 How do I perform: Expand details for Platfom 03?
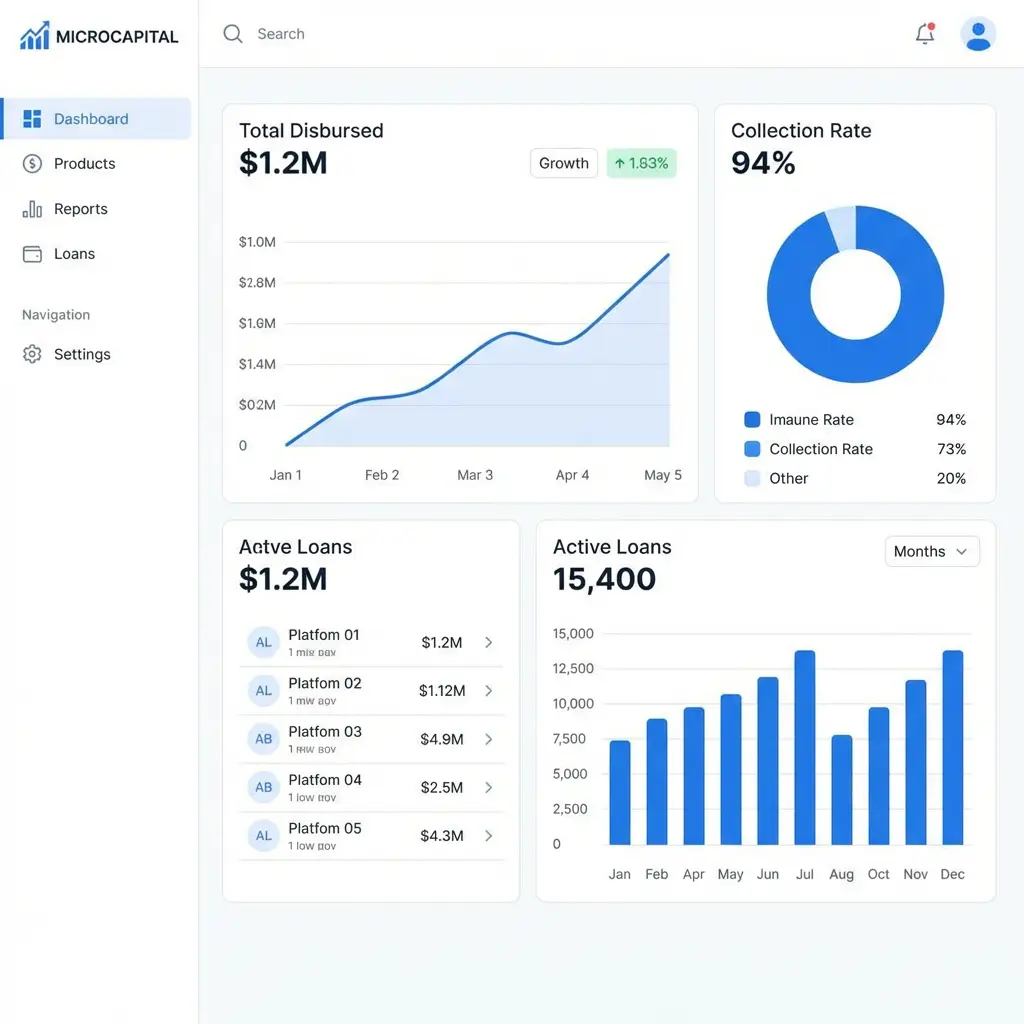pyautogui.click(x=488, y=739)
